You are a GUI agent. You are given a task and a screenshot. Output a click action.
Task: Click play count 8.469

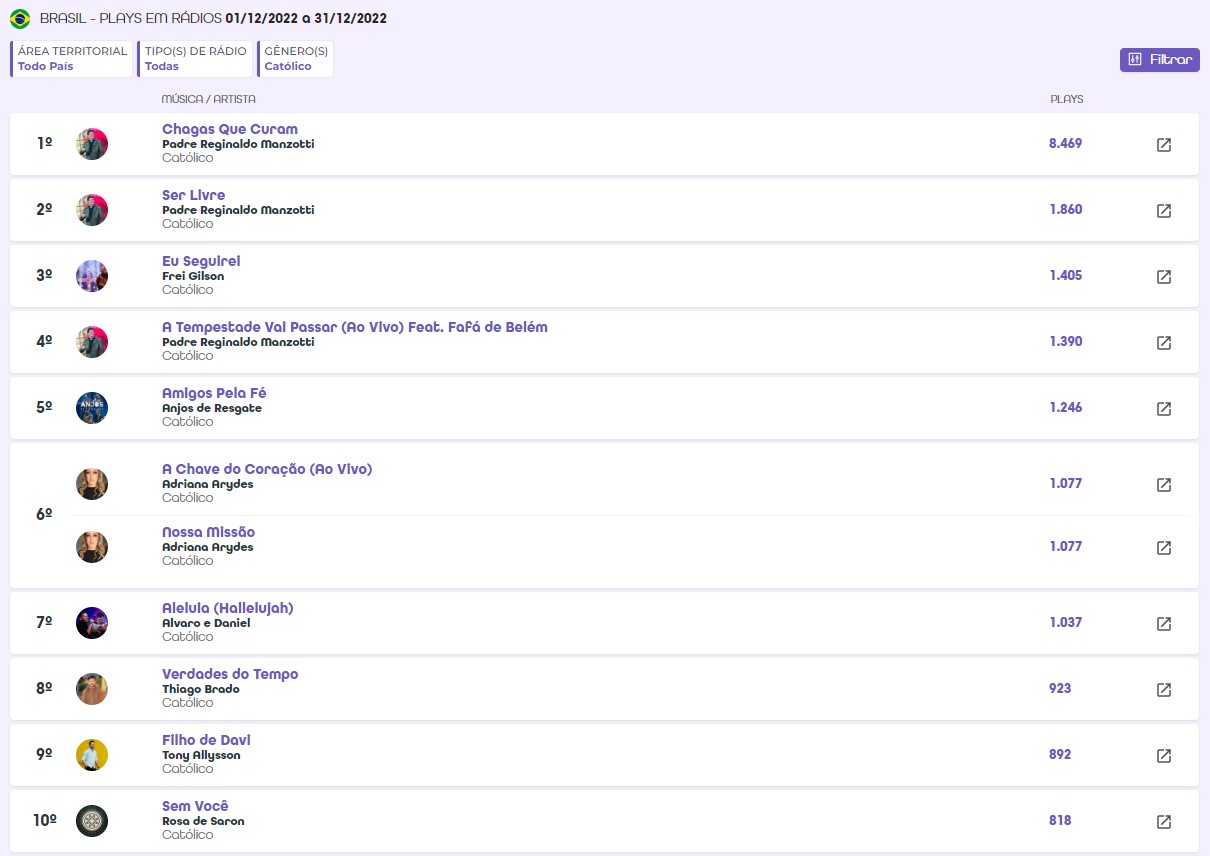click(x=1065, y=143)
